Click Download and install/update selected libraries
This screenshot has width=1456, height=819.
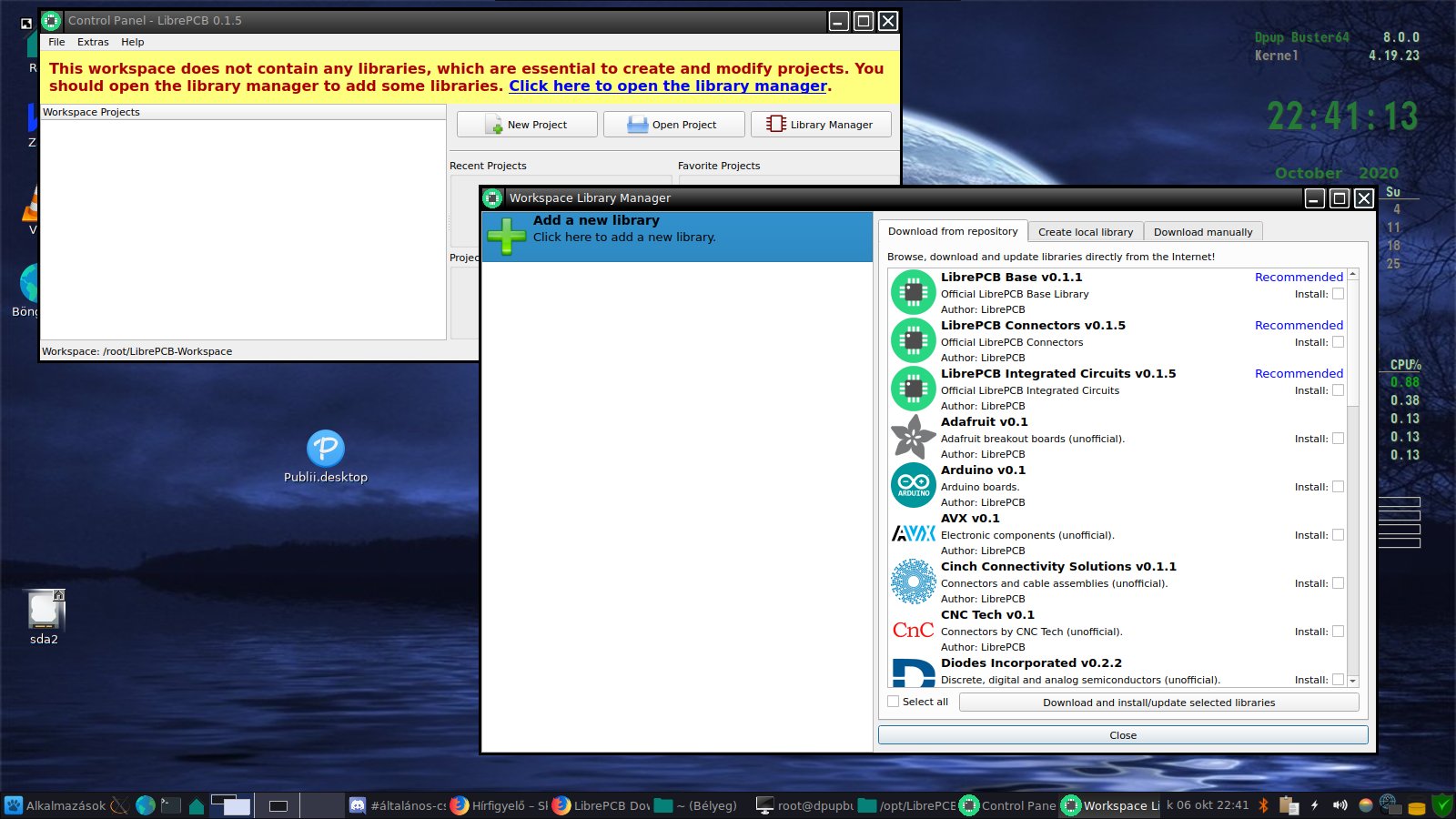coord(1158,703)
